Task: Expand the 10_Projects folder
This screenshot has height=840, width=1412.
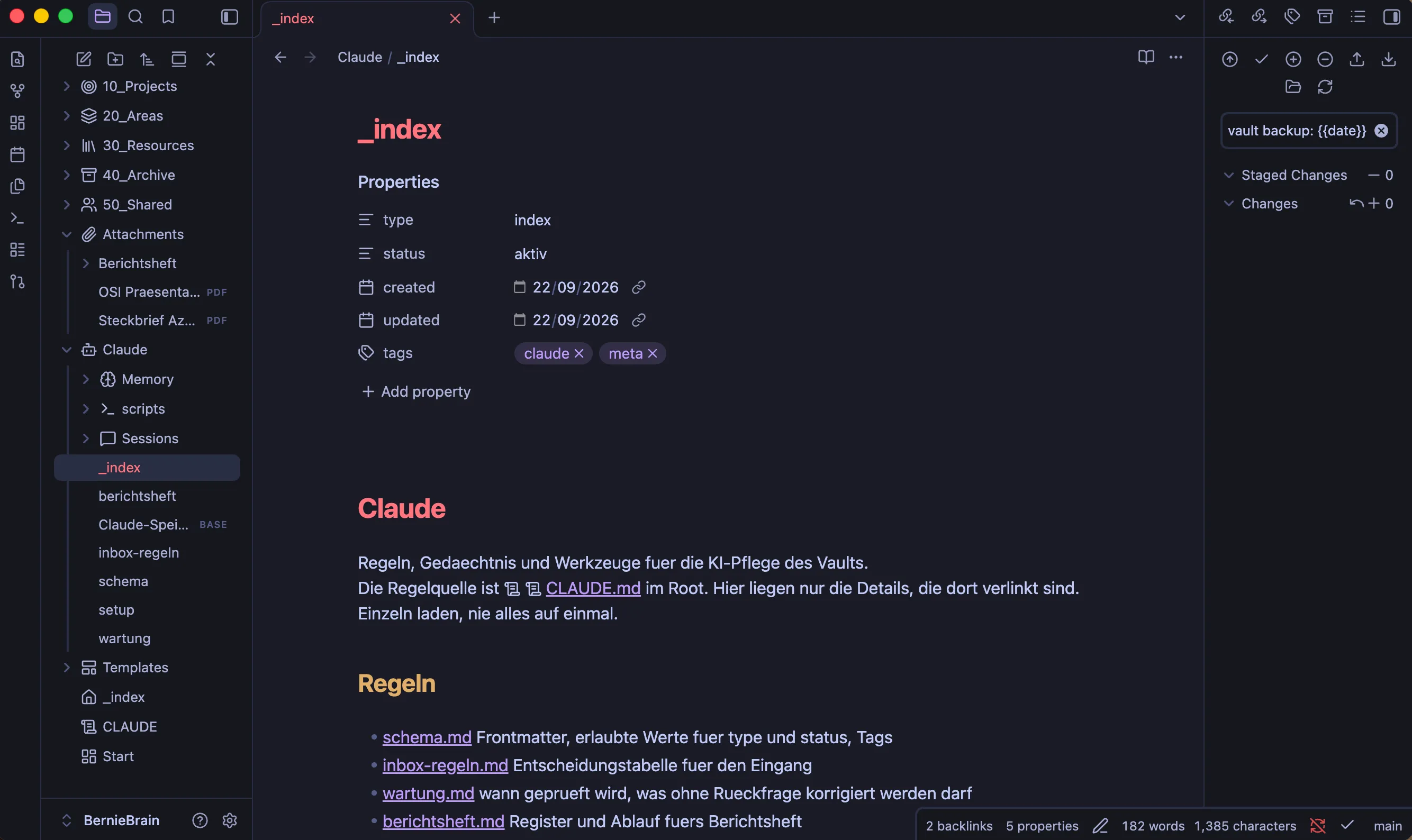Action: pos(66,86)
